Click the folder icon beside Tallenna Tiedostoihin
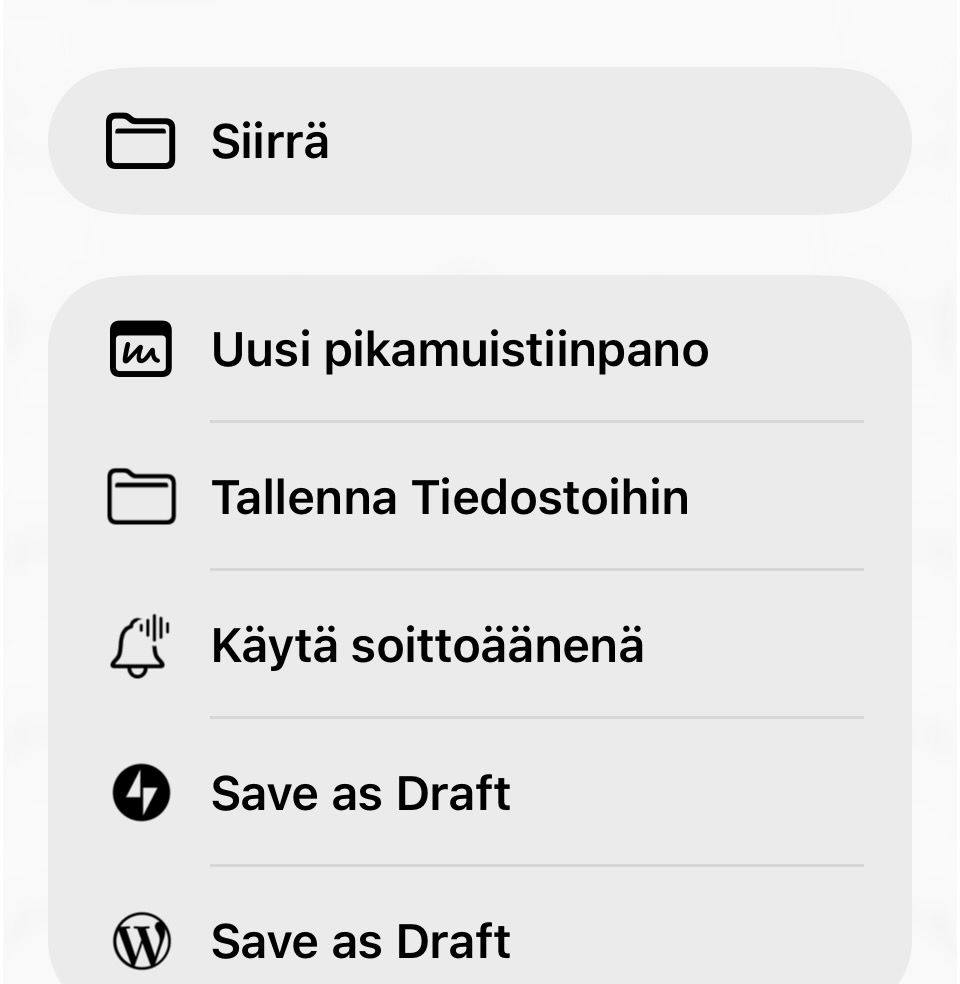This screenshot has width=960, height=984. 140,497
